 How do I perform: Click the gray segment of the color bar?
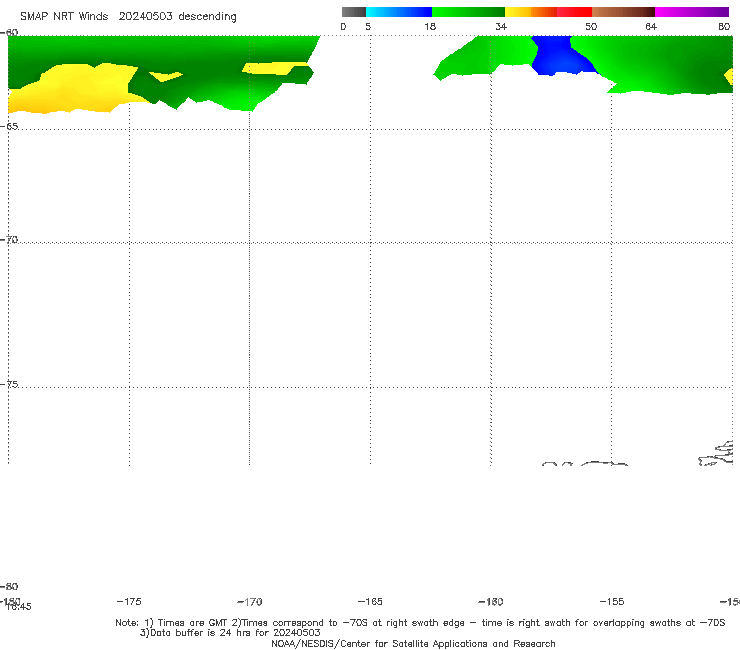353,12
